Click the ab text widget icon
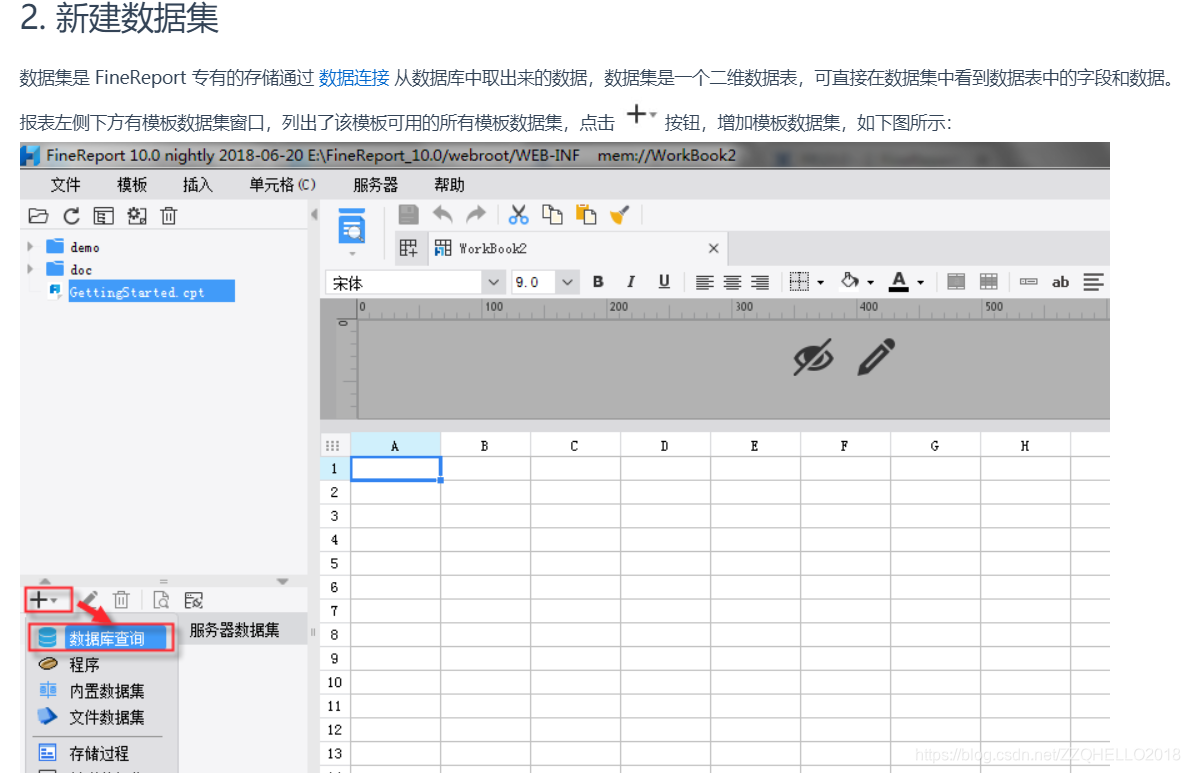The width and height of the screenshot is (1190, 773). (x=1060, y=282)
